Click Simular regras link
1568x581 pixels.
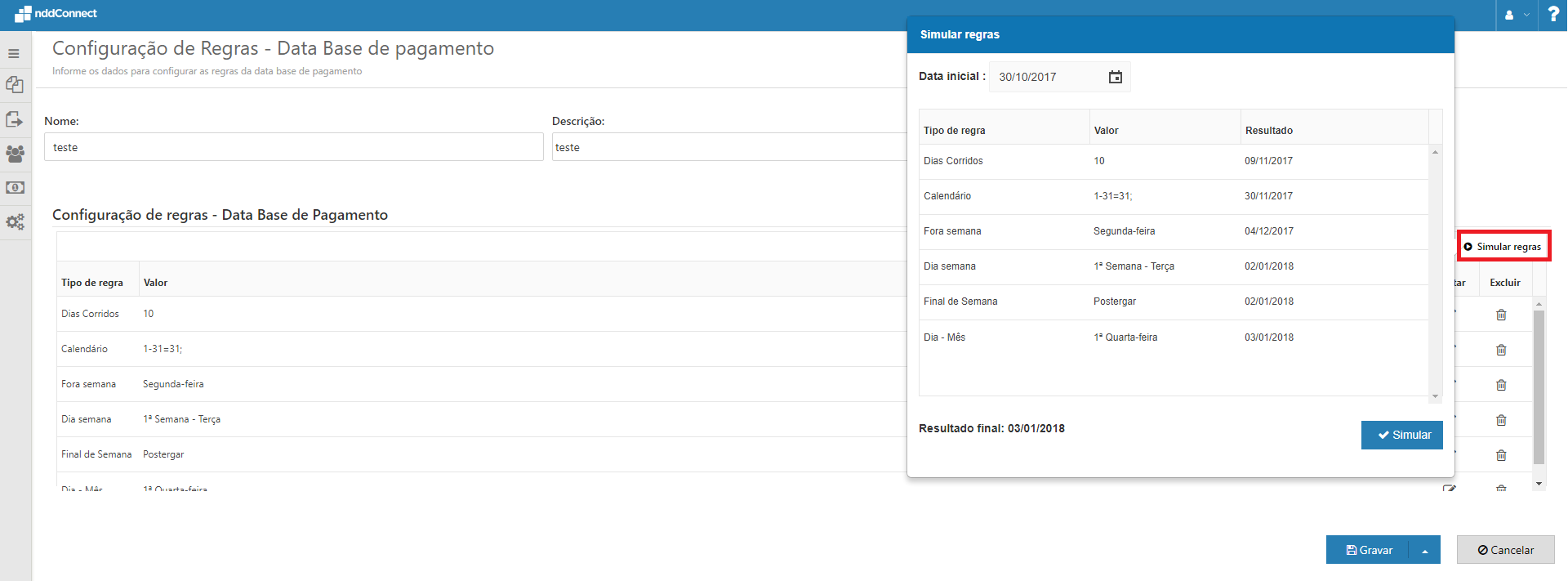click(1503, 247)
